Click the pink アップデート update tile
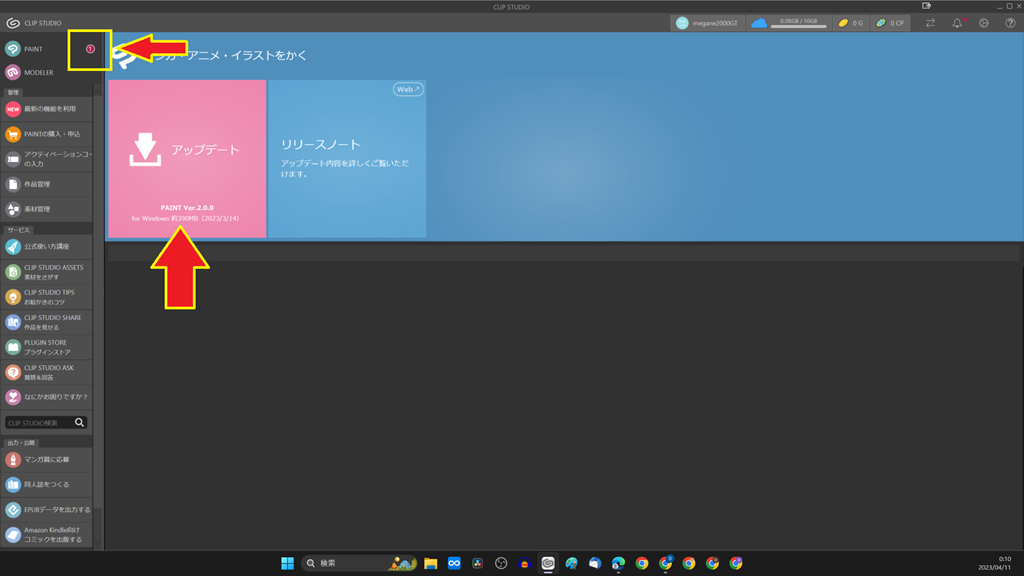Viewport: 1024px width, 576px height. coord(187,159)
